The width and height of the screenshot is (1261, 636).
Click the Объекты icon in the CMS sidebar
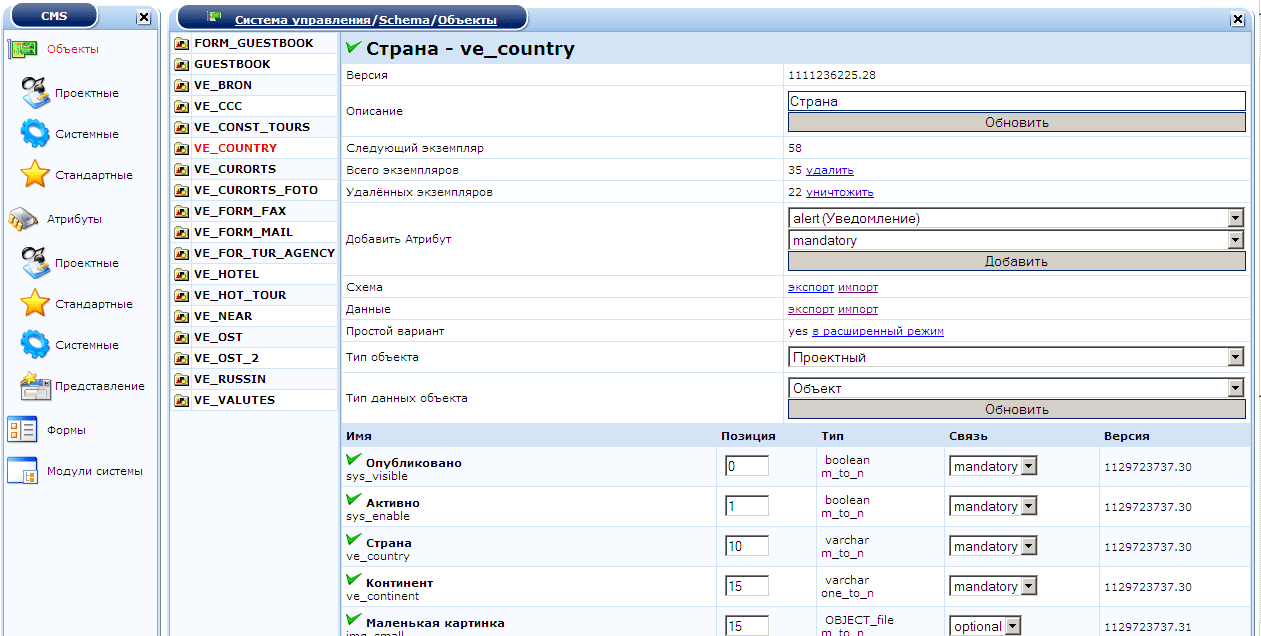pyautogui.click(x=22, y=49)
